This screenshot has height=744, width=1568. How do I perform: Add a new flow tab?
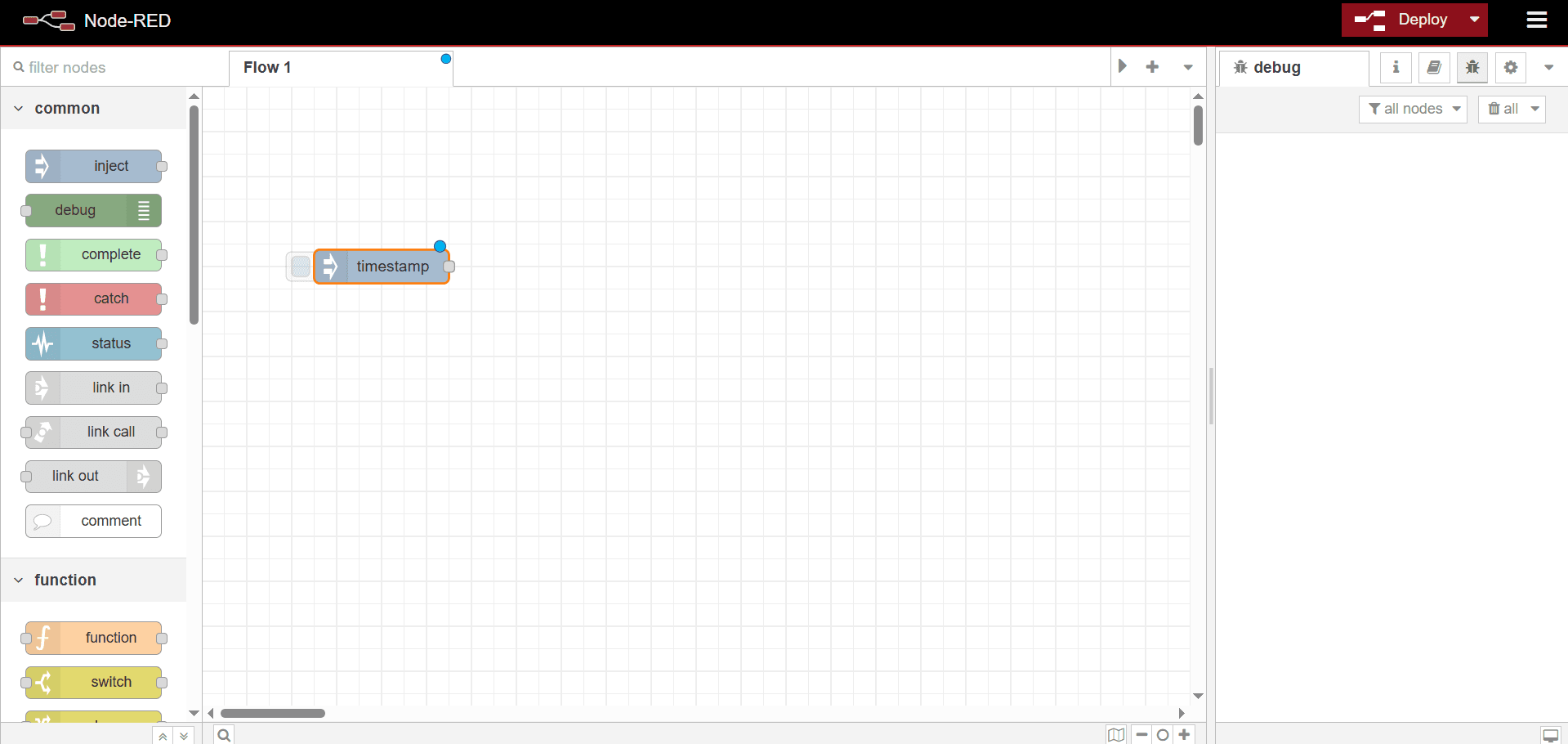click(x=1152, y=67)
